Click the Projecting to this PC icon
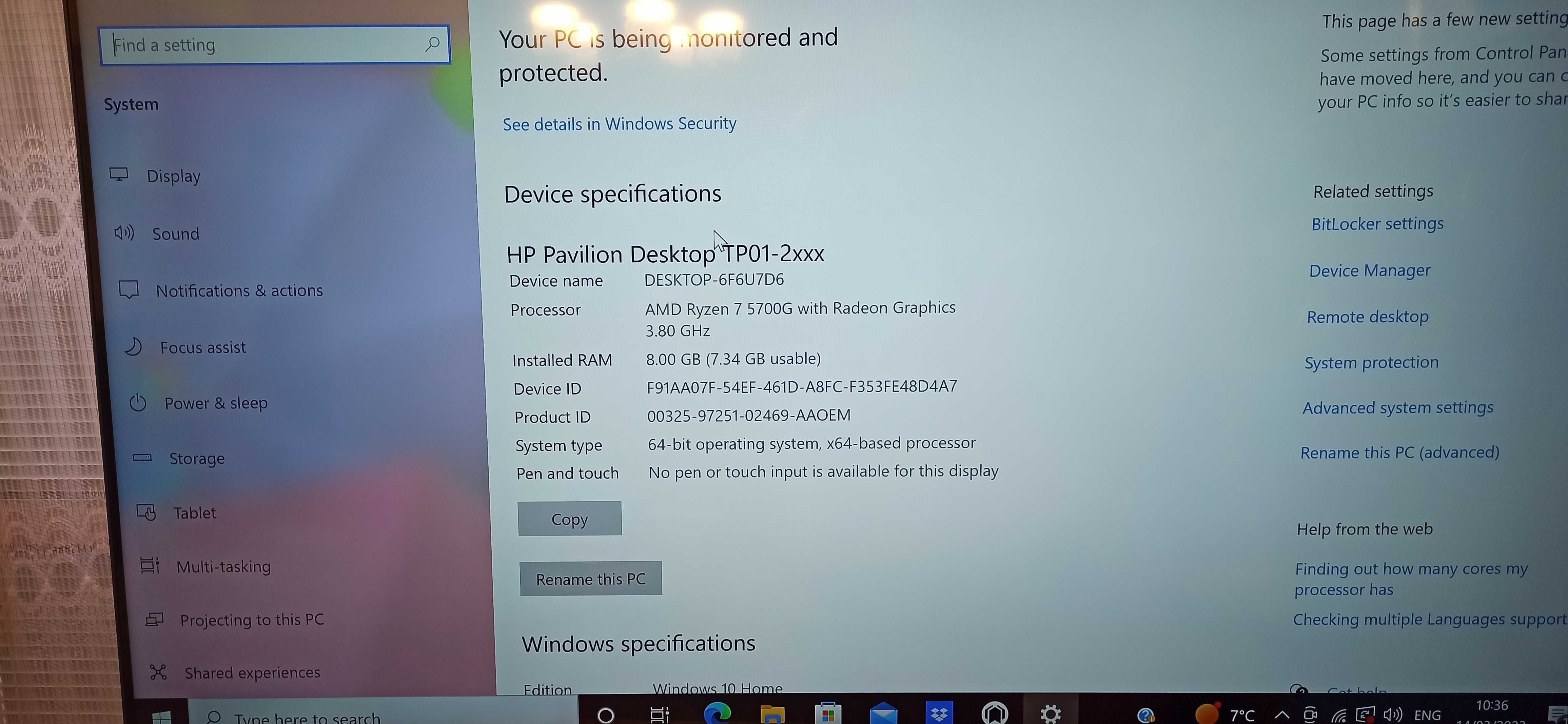Image resolution: width=1568 pixels, height=724 pixels. pos(155,619)
